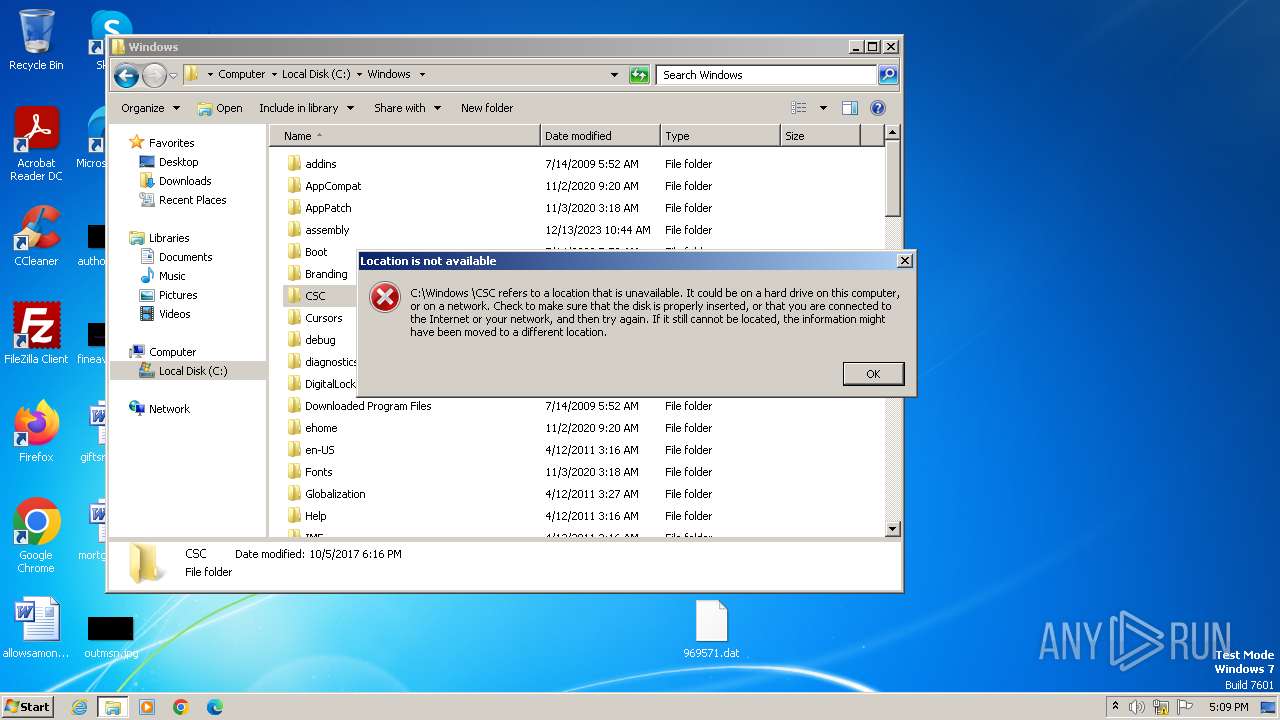
Task: Click the Microsoft Edge taskbar icon
Action: [214, 707]
